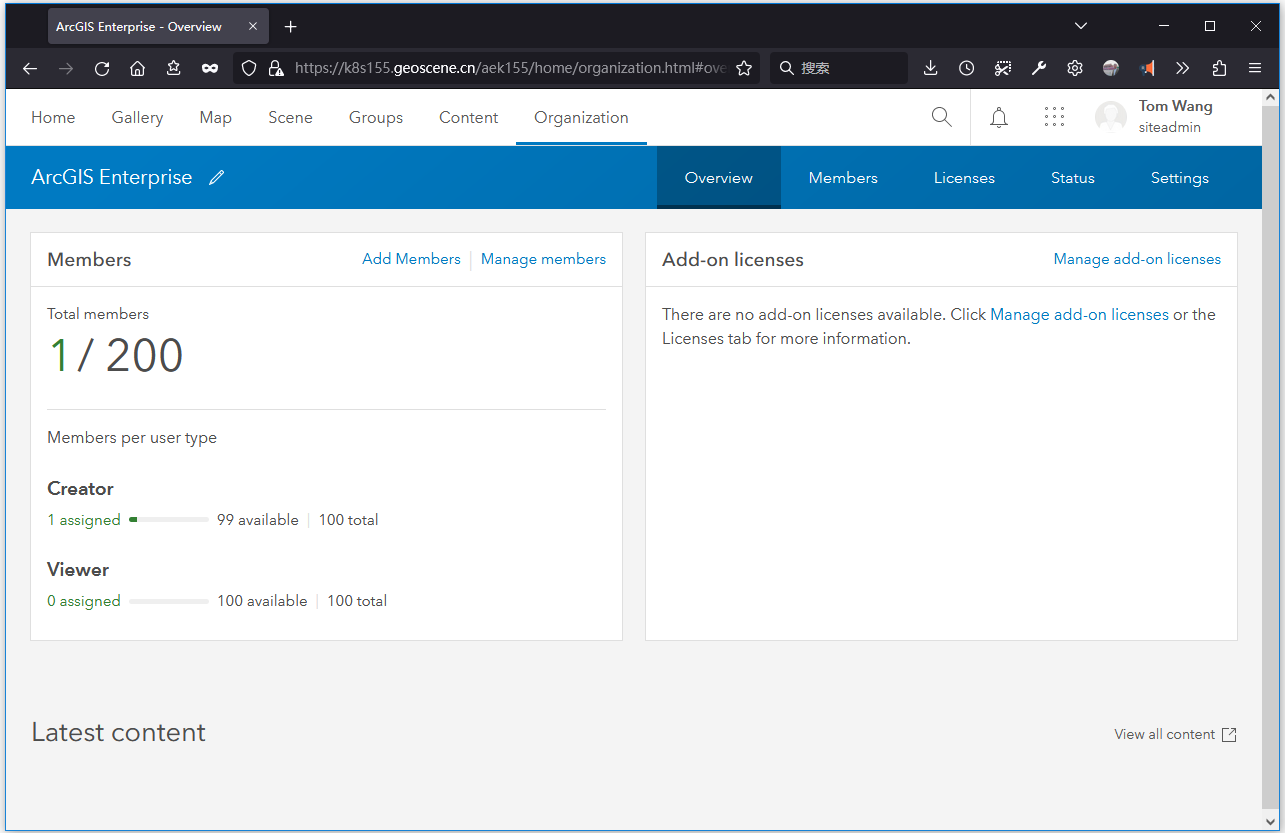Click the Viewer license usage bar
Screen dimensions: 1285x833
coord(169,601)
